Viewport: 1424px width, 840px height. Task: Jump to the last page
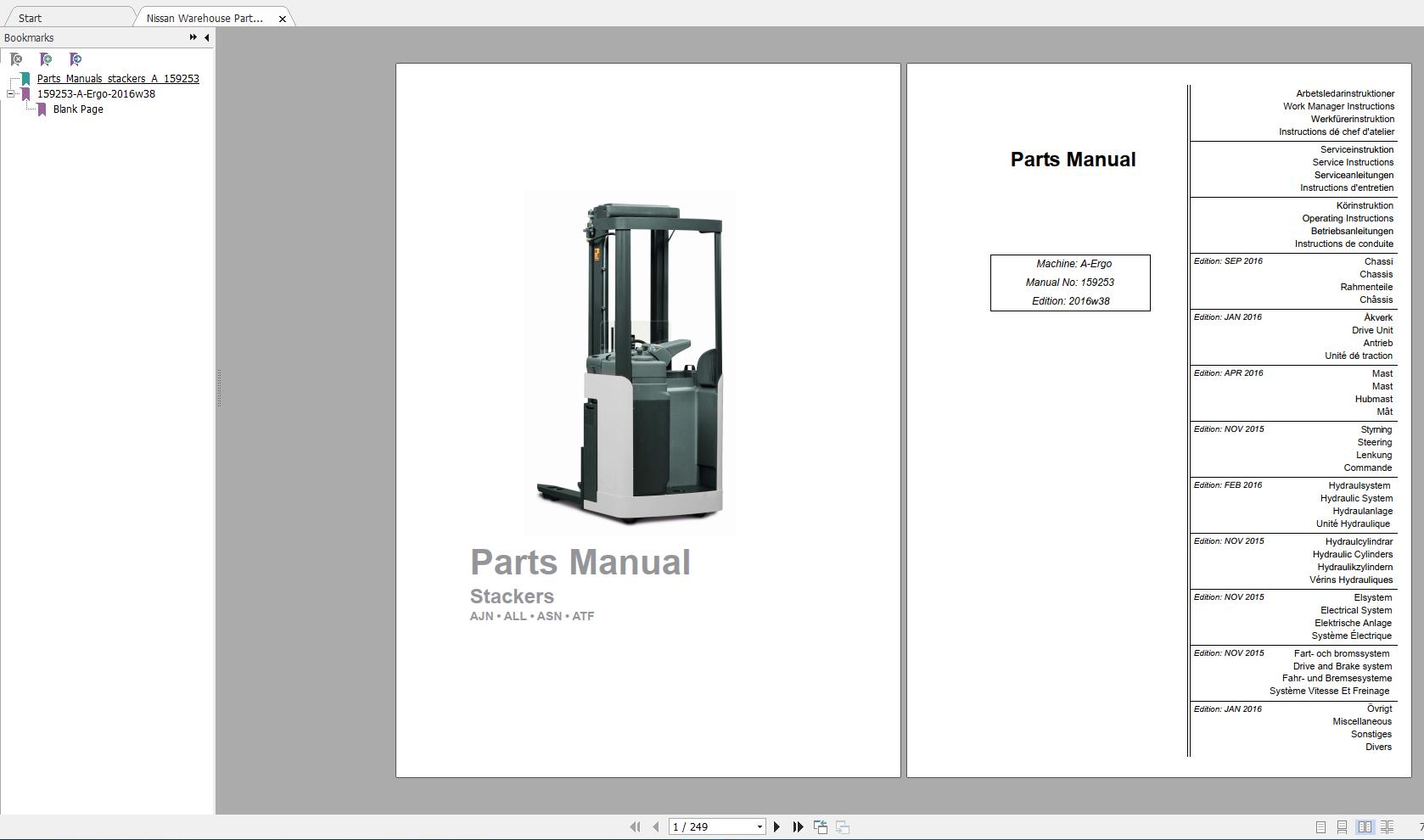pos(798,826)
